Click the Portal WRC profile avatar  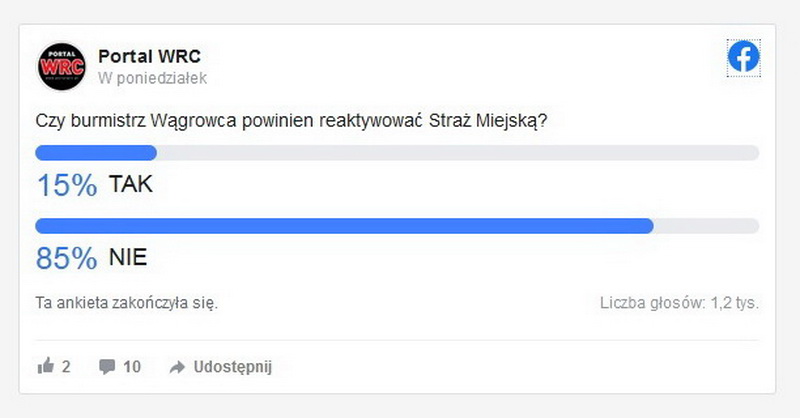tap(62, 66)
